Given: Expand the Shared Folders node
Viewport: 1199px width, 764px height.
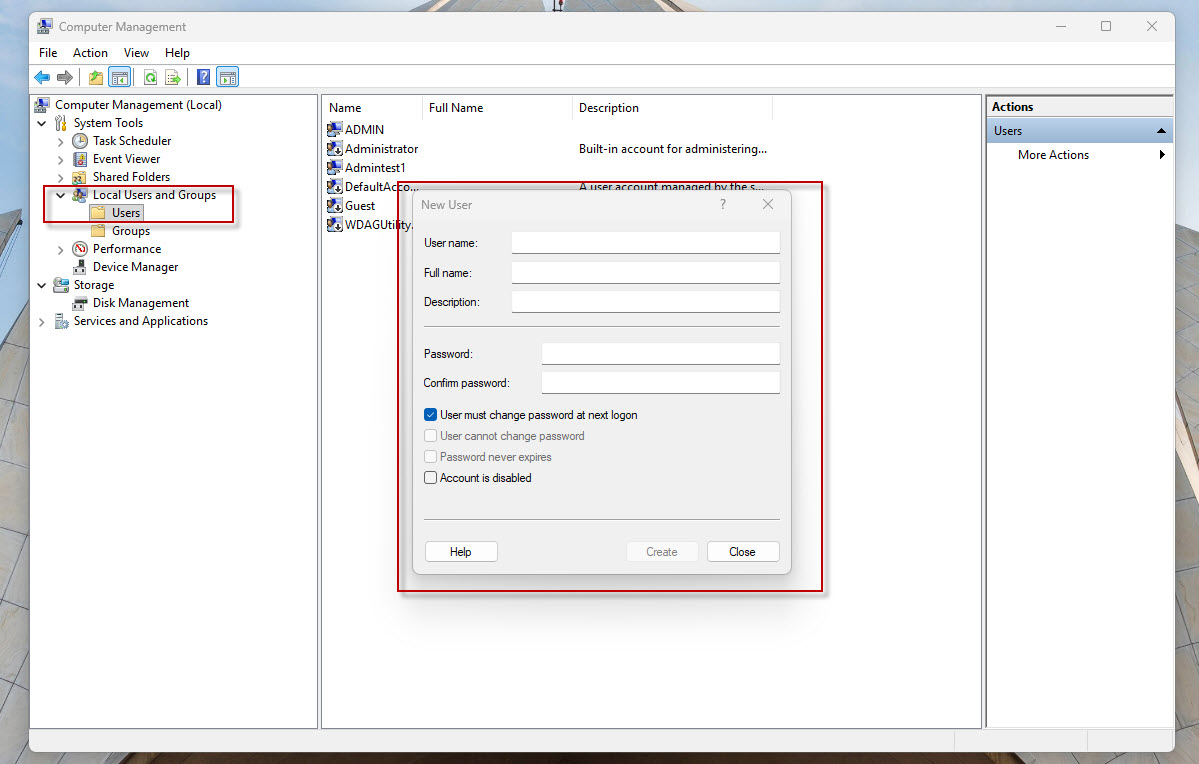Looking at the screenshot, I should [60, 177].
